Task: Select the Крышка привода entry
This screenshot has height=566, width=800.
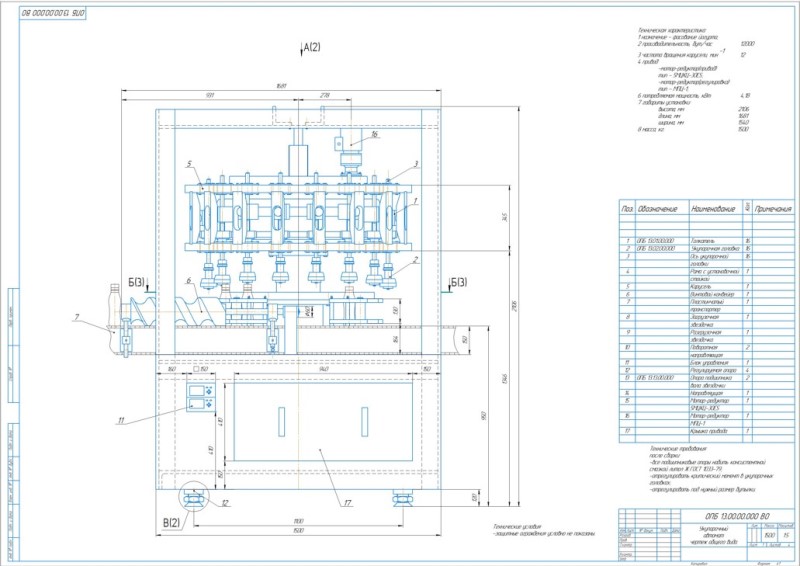Action: (x=709, y=431)
